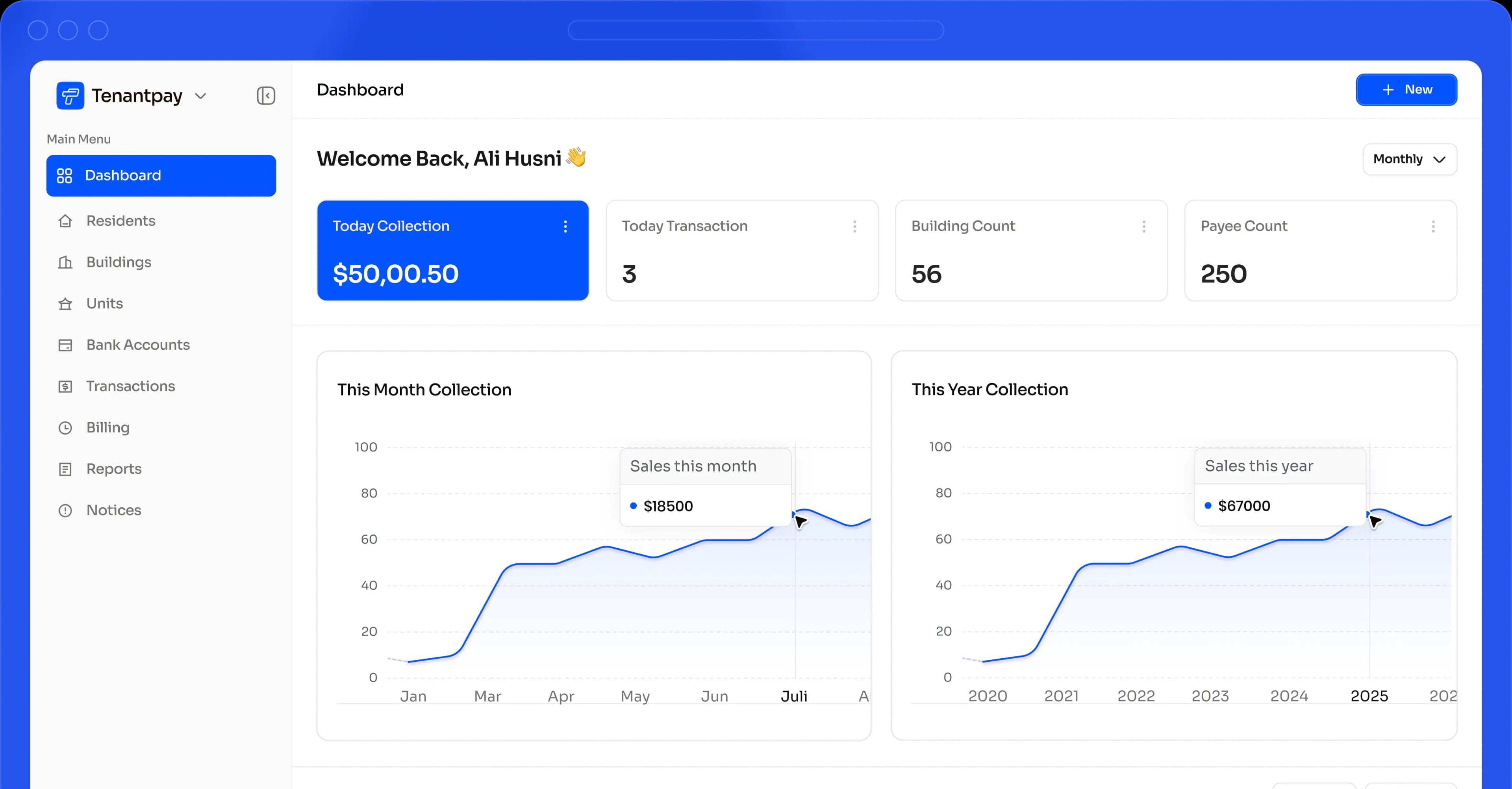Click the Residents home icon
Viewport: 1512px width, 789px height.
[x=65, y=221]
